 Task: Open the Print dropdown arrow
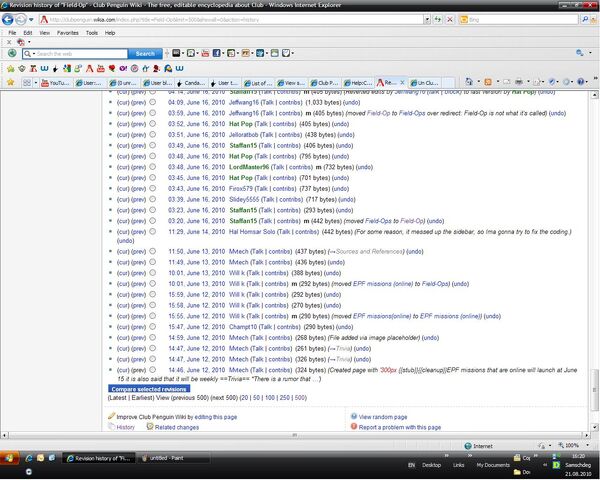[528, 82]
